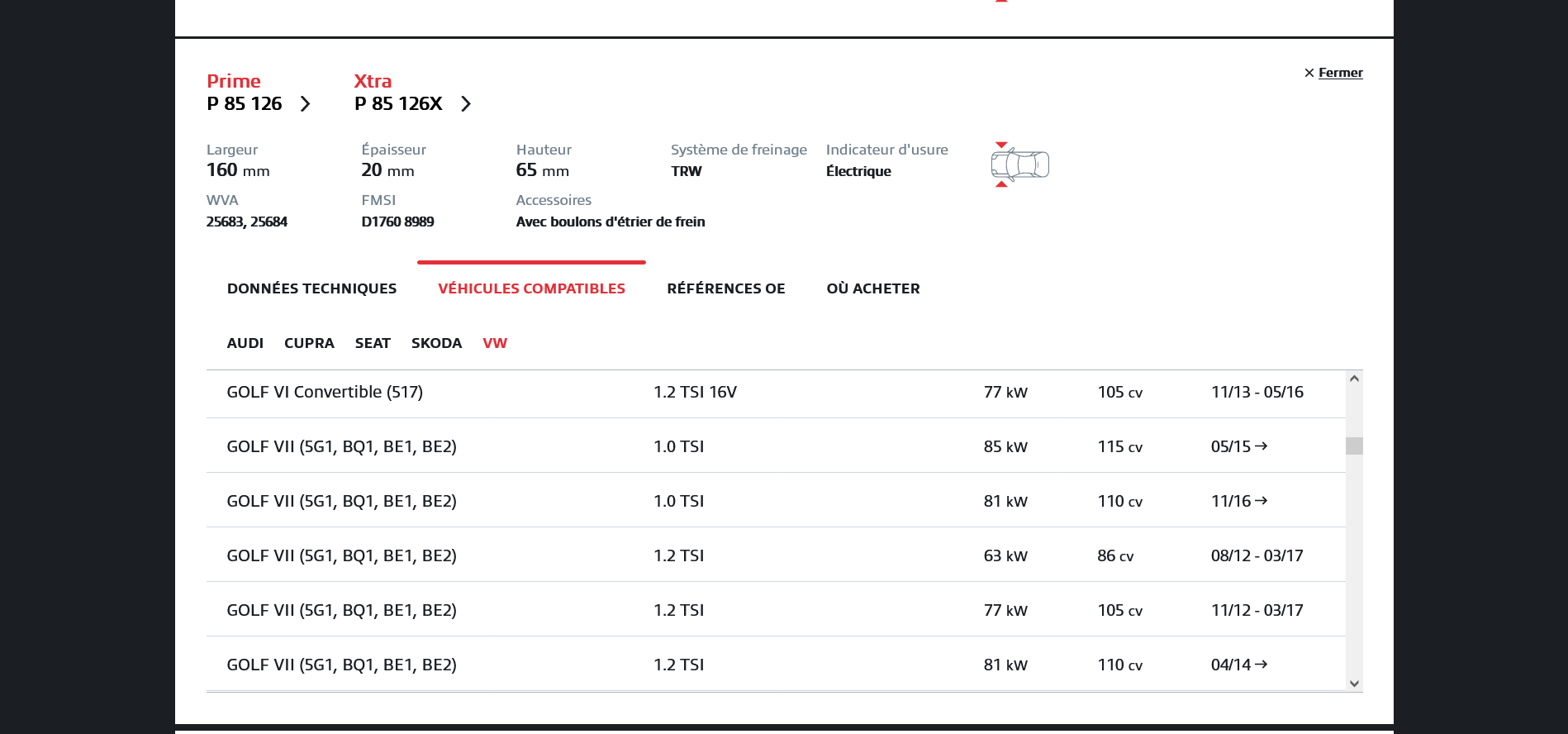This screenshot has width=1568, height=734.
Task: Click the 04/14 → date cell
Action: 1239,665
